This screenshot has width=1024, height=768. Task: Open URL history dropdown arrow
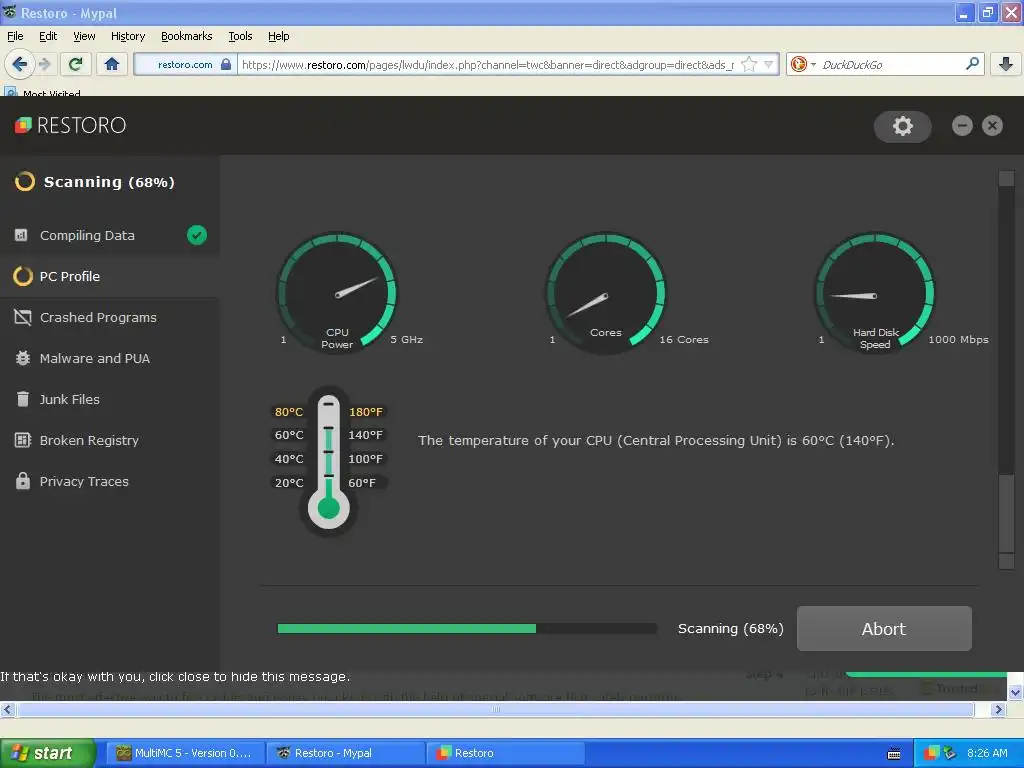[769, 64]
